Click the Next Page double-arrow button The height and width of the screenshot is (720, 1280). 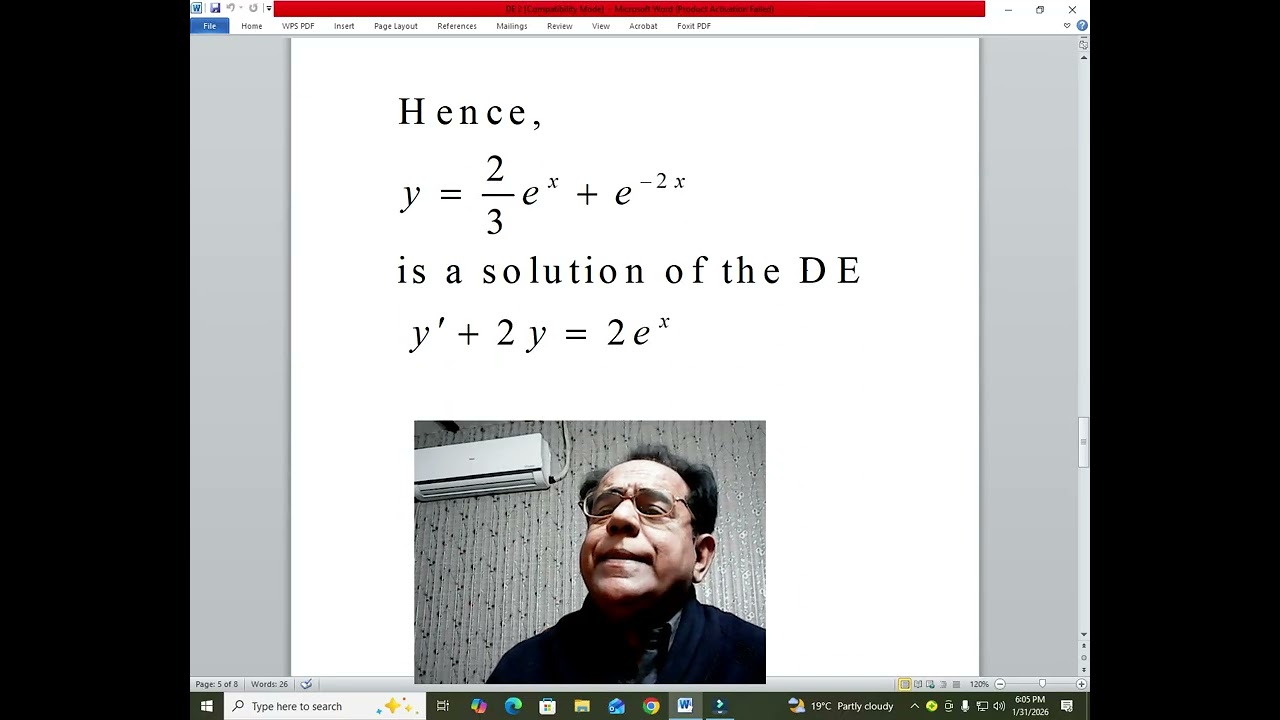pyautogui.click(x=1083, y=670)
